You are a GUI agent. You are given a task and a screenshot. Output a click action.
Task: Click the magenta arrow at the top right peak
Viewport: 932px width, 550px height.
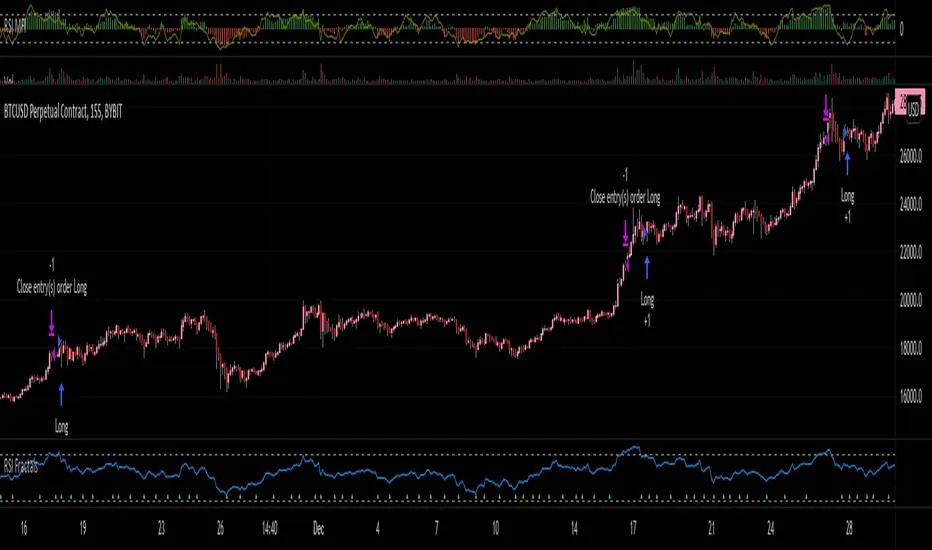[826, 106]
